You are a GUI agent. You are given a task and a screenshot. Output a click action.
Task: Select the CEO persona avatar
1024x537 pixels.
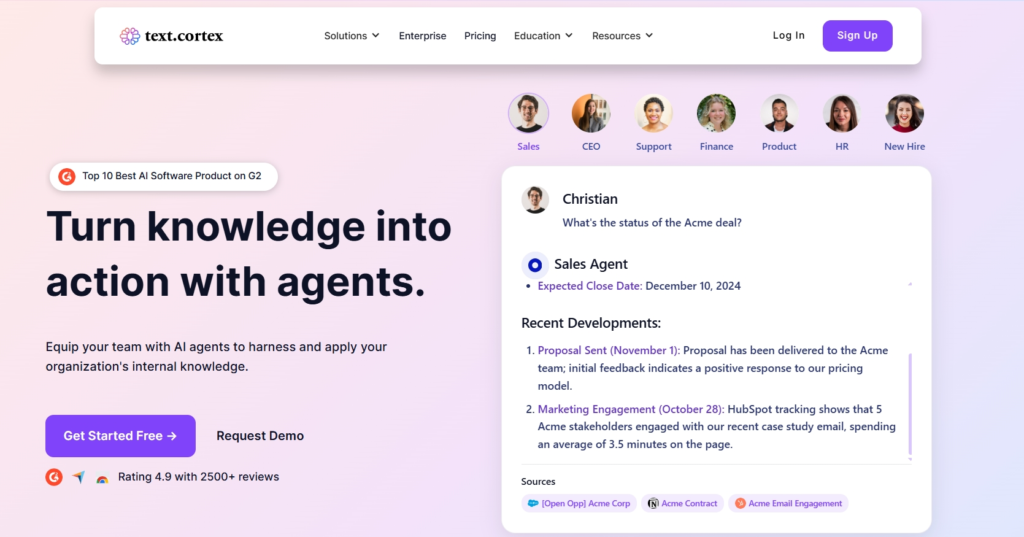click(591, 113)
